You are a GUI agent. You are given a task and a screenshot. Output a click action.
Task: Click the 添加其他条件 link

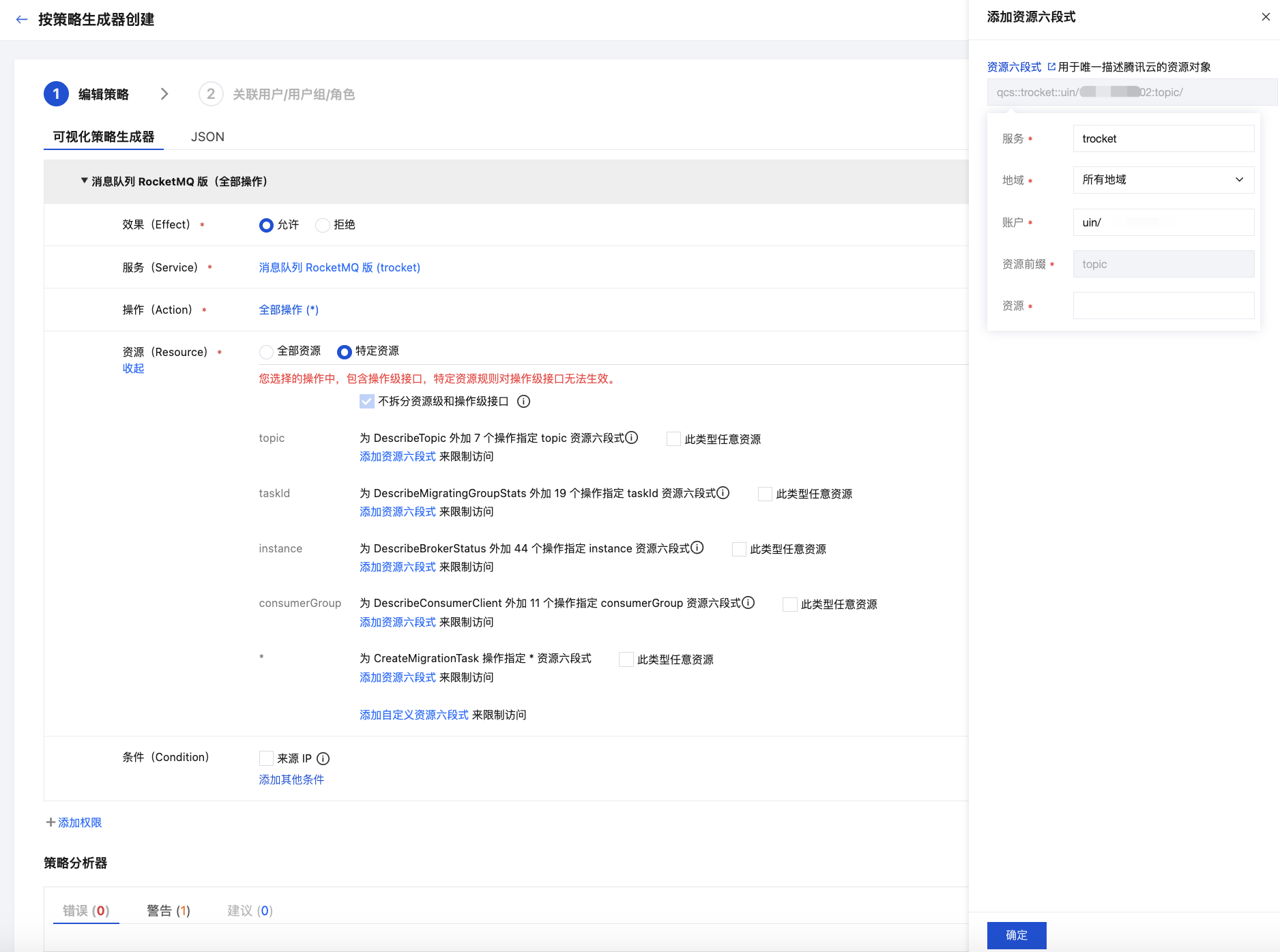[x=291, y=779]
